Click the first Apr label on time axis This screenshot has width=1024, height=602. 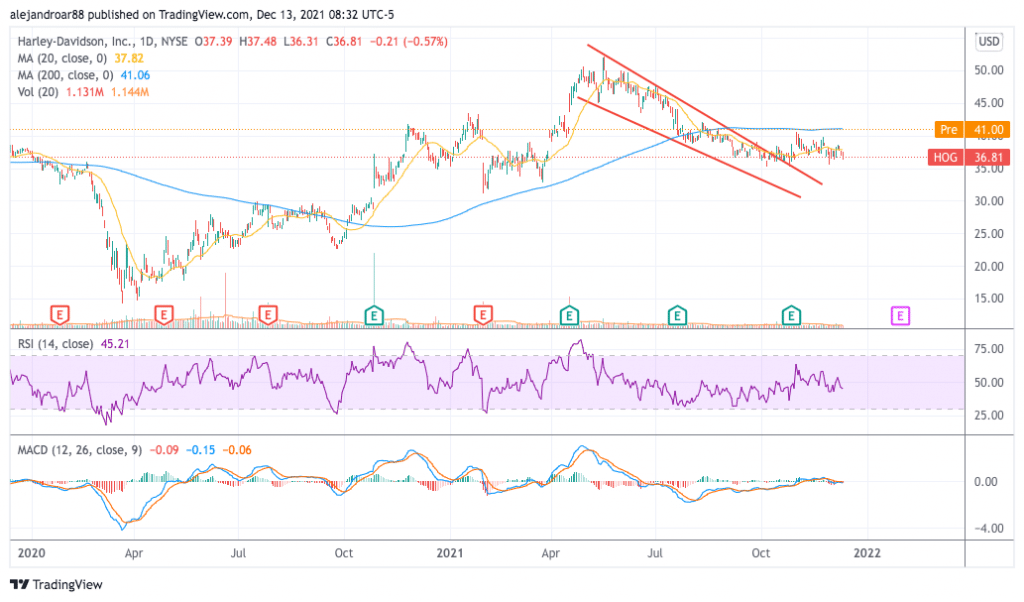(133, 553)
